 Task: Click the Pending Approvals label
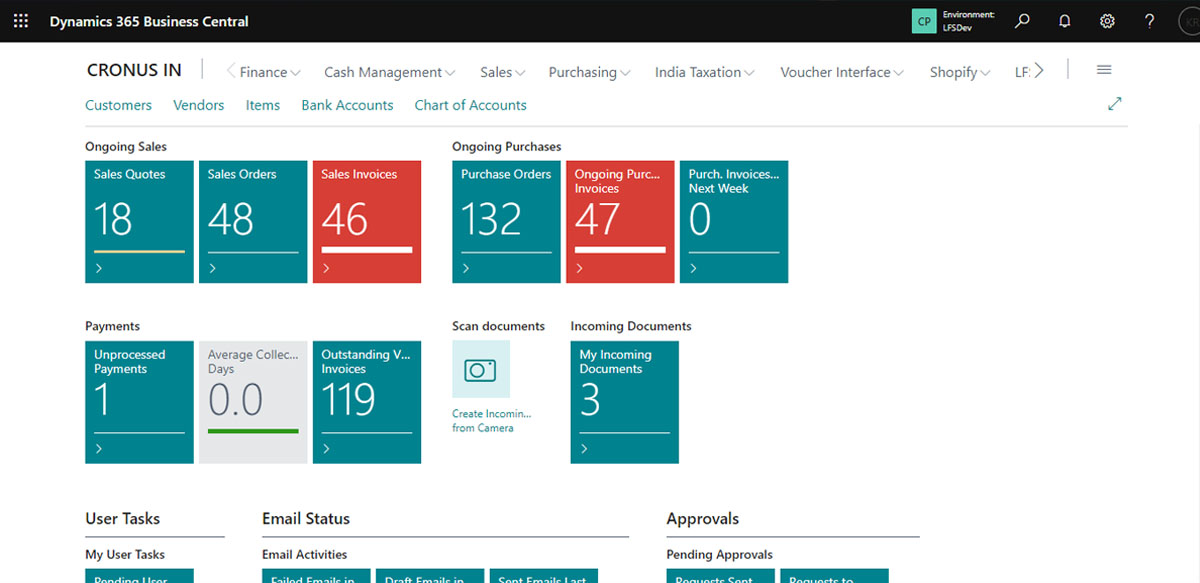click(x=720, y=555)
